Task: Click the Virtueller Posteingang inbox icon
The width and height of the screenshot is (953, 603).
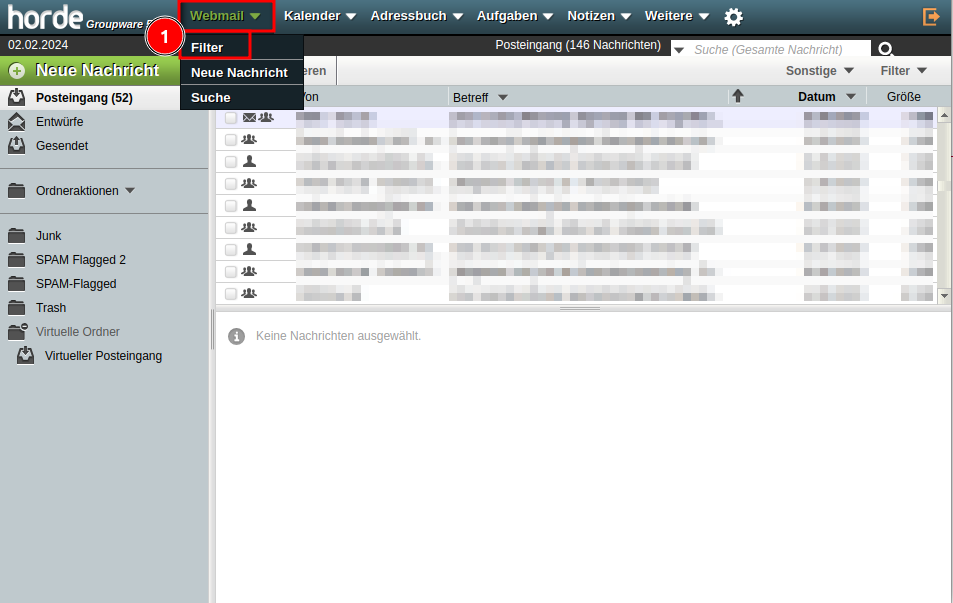Action: click(x=26, y=356)
